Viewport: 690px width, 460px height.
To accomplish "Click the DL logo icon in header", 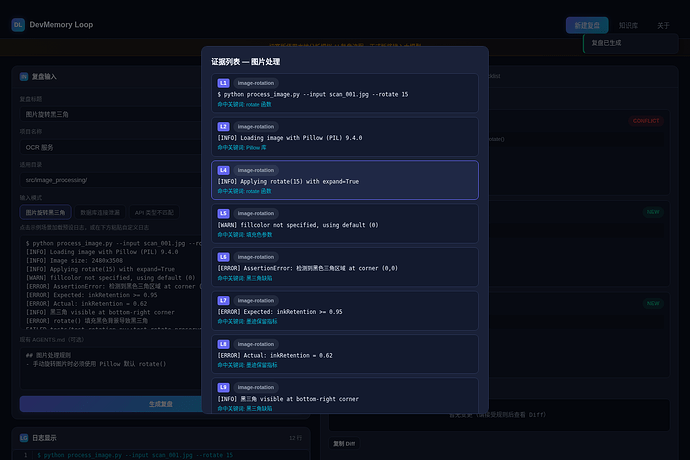I will tap(18, 25).
